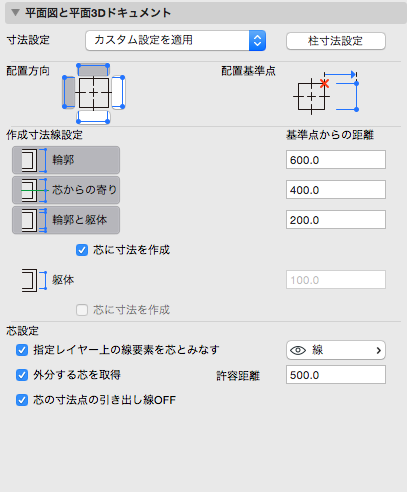
Task: Select the left placement direction handle
Action: point(69,92)
